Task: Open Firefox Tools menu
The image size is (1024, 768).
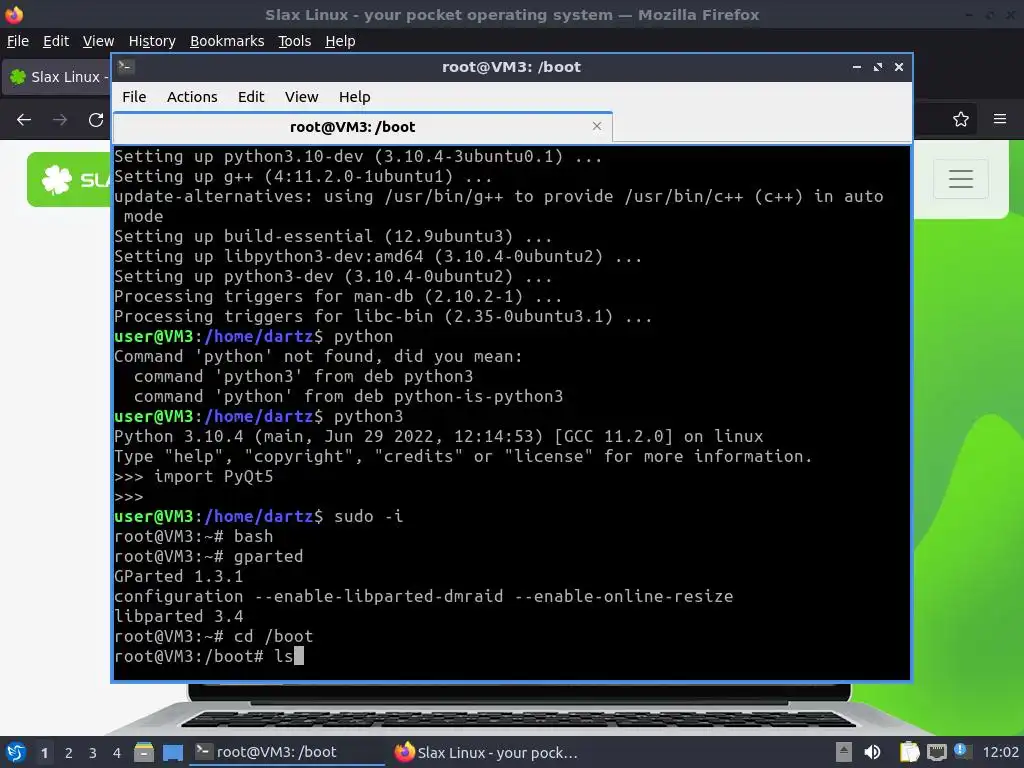Action: coord(295,41)
